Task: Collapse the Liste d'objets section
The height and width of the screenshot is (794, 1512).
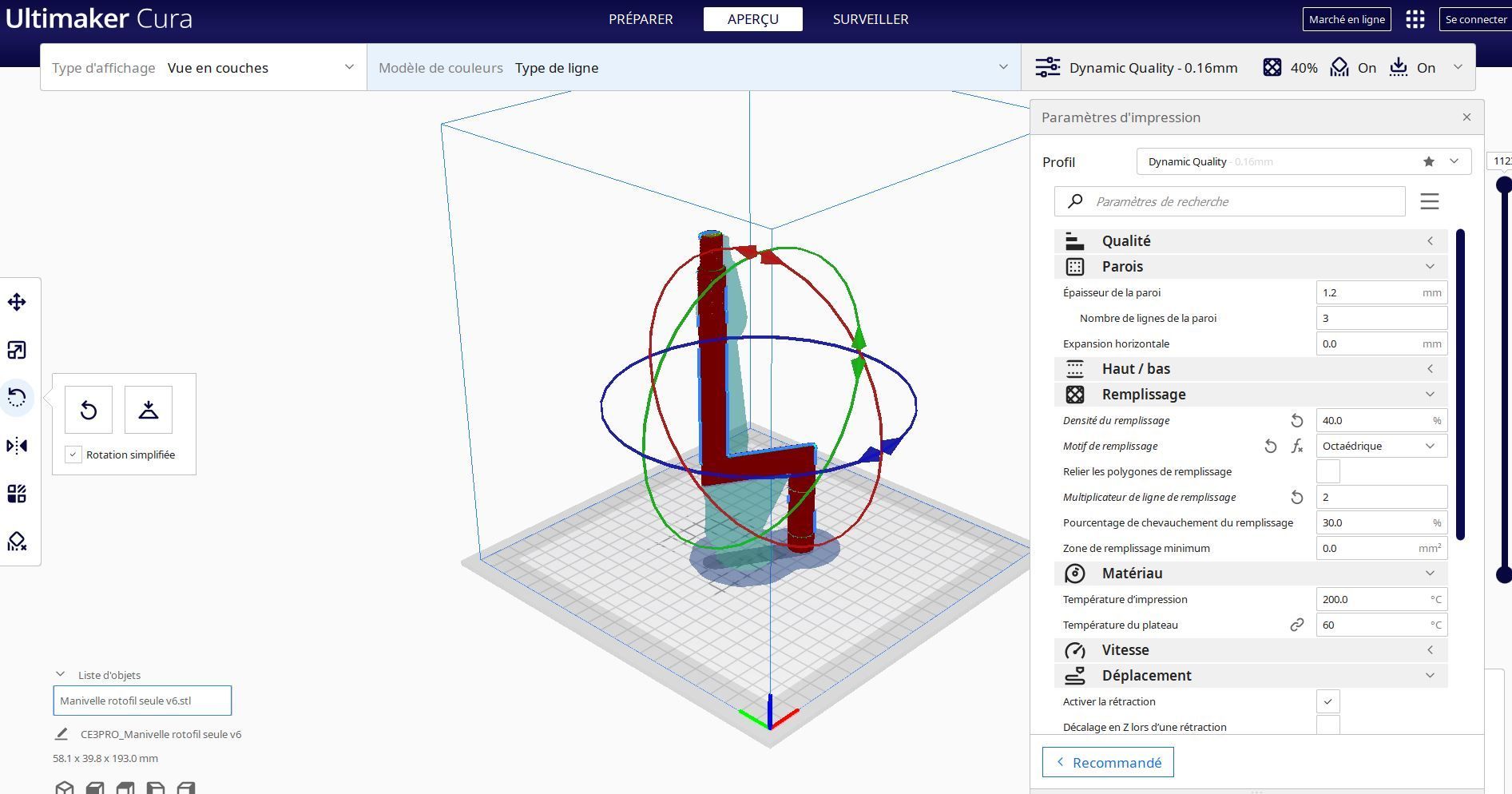Action: tap(60, 674)
